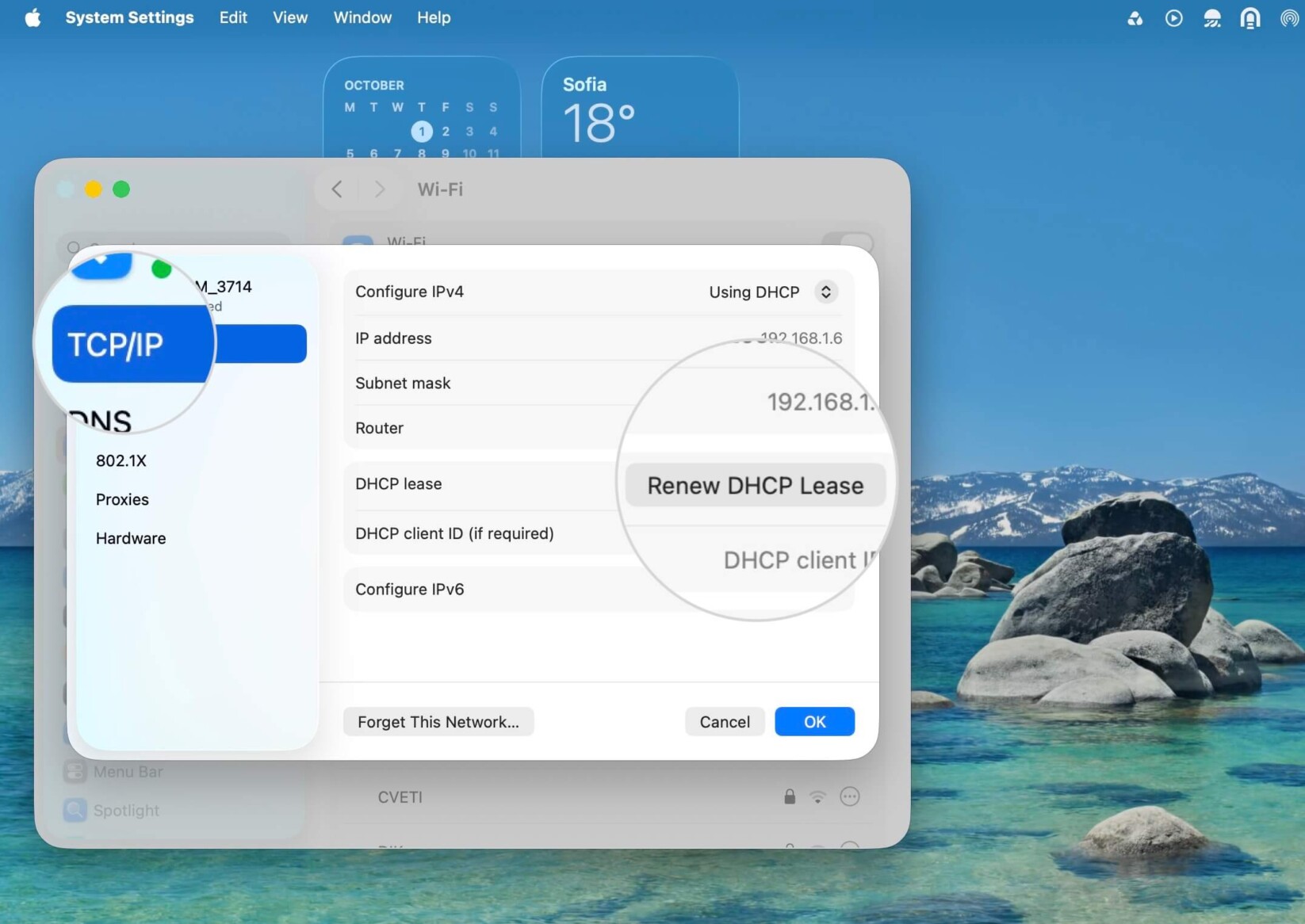
Task: Open the Edit menu
Action: 233,17
